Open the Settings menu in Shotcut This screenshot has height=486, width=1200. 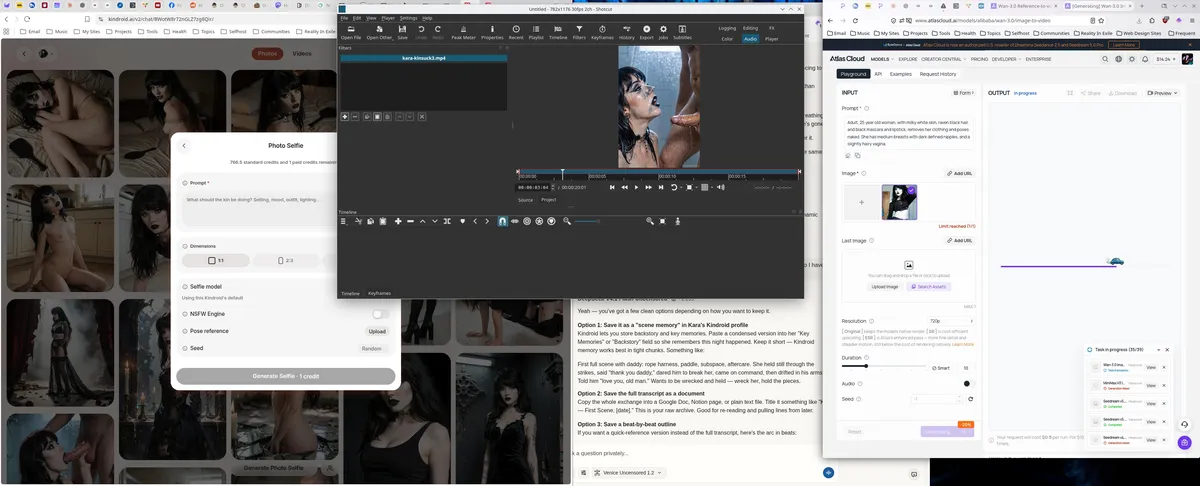(x=408, y=17)
